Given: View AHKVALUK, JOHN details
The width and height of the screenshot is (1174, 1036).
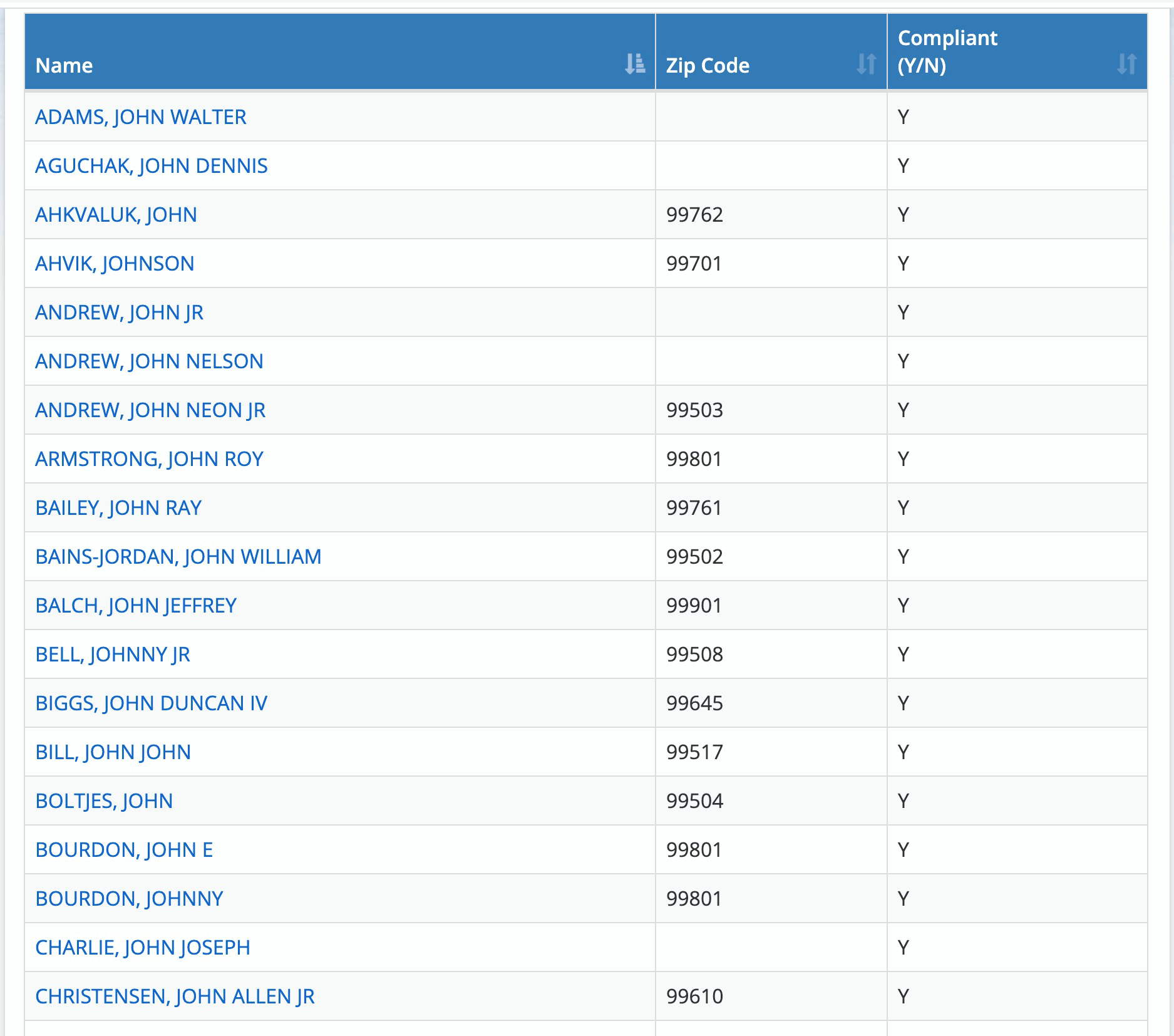Looking at the screenshot, I should click(x=116, y=215).
